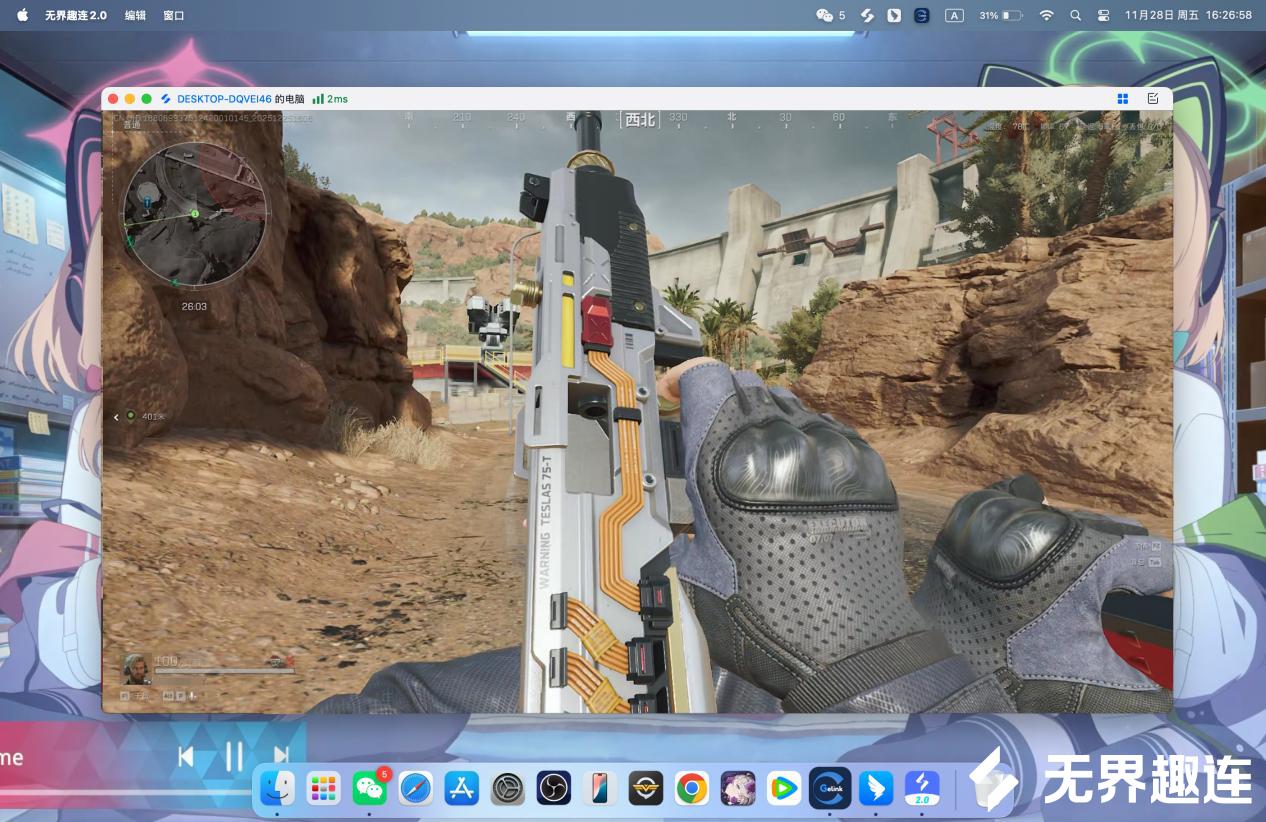Screen dimensions: 1266x822
Task: Open System Settings from the Dock
Action: [x=508, y=788]
